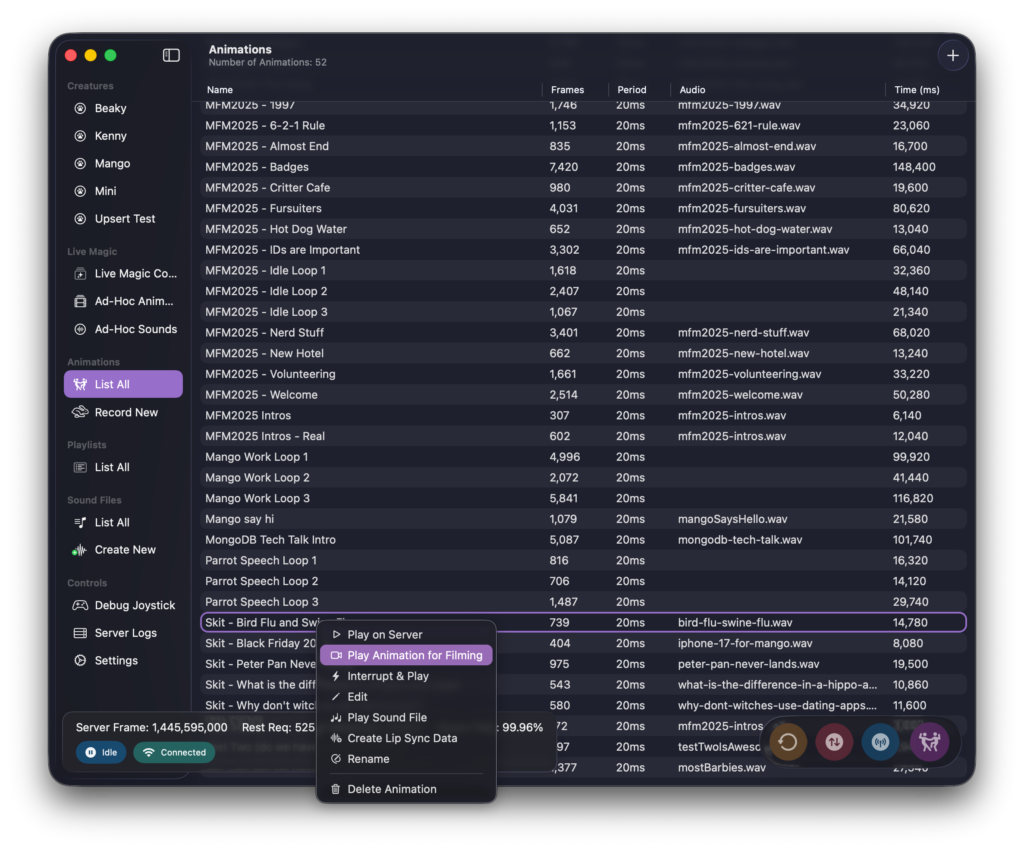The image size is (1024, 850).
Task: Click the Connected status indicator
Action: [175, 752]
